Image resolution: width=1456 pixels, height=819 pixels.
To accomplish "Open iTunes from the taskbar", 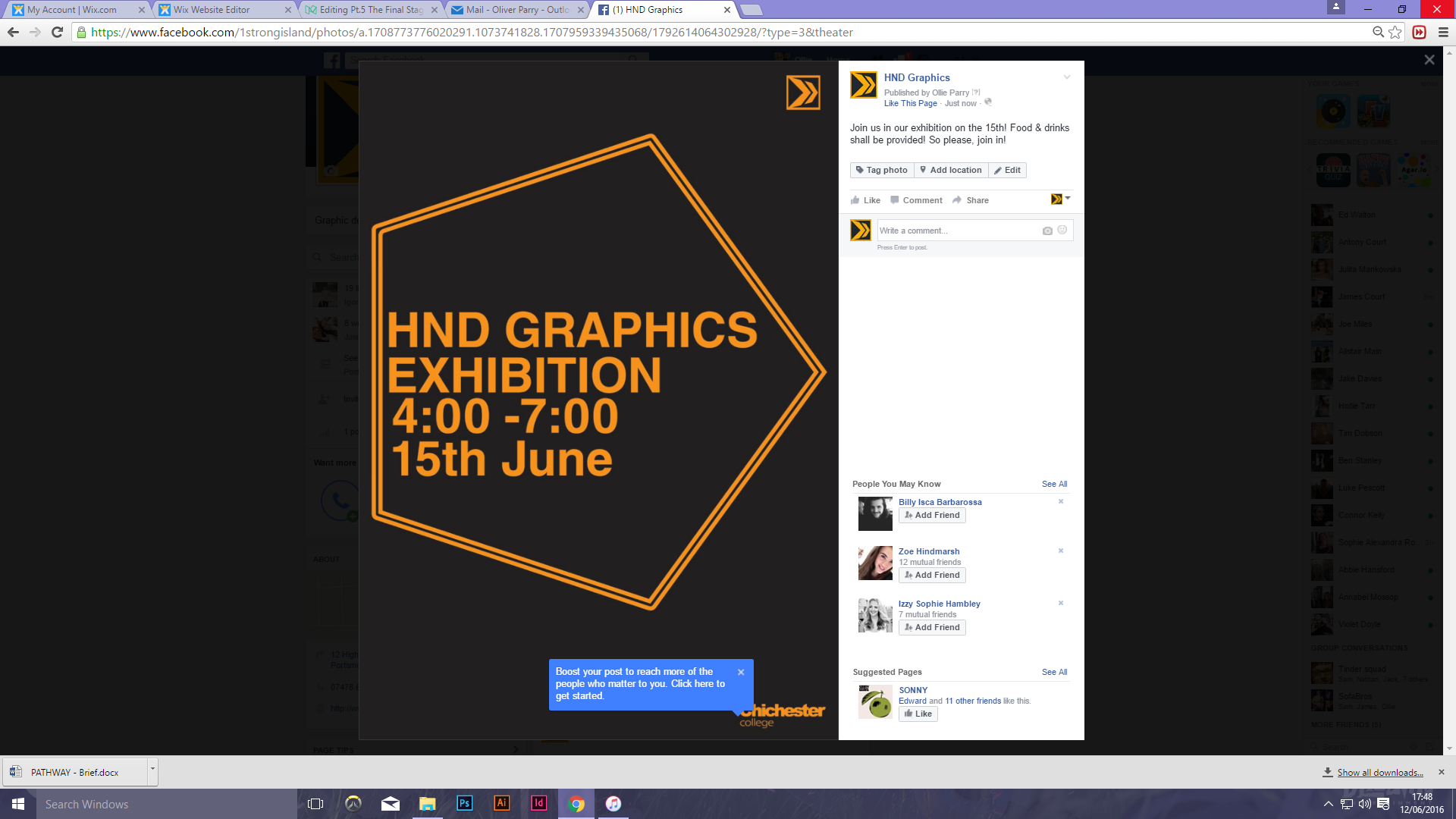I will point(613,803).
